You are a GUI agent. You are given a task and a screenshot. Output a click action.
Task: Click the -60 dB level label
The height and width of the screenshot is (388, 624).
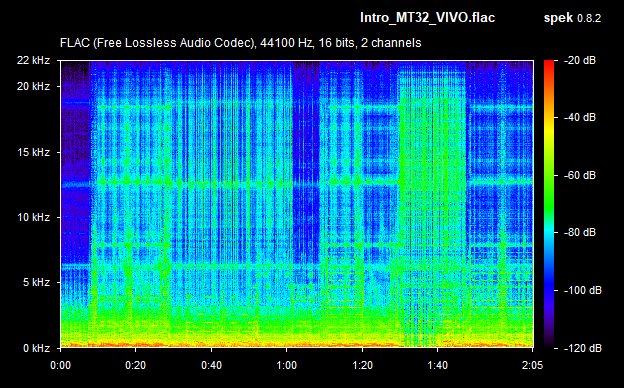580,175
